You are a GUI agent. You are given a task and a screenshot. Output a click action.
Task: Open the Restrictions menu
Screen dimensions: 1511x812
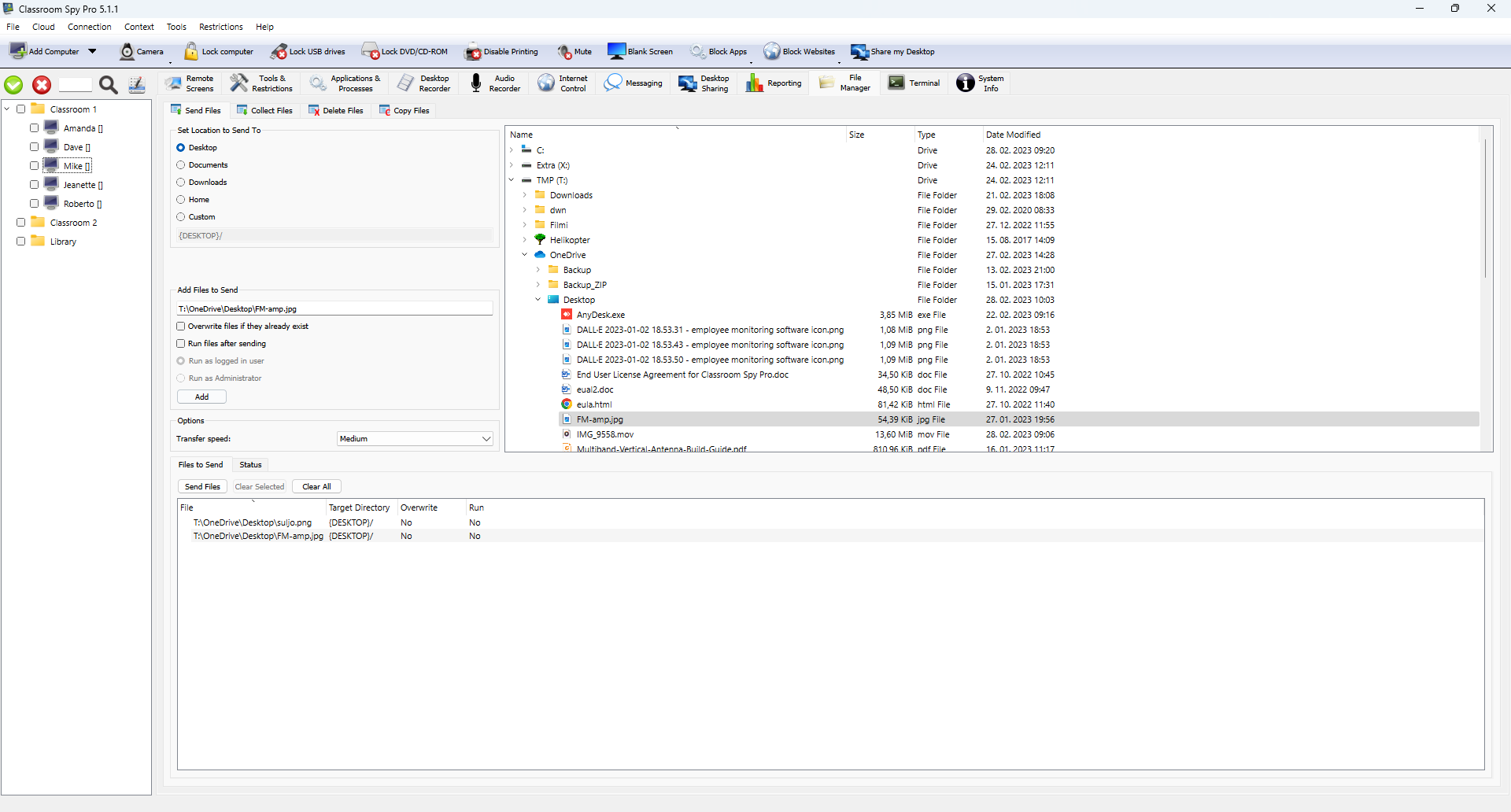pyautogui.click(x=220, y=26)
